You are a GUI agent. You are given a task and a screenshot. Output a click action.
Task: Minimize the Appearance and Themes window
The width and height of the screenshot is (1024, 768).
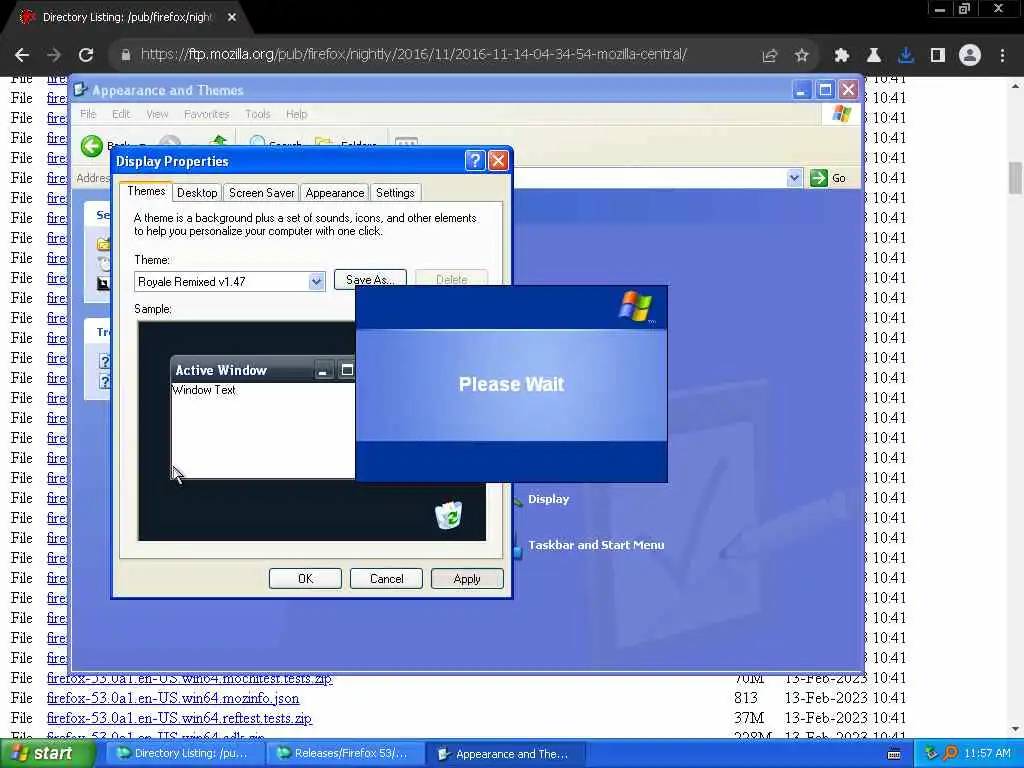(x=801, y=89)
